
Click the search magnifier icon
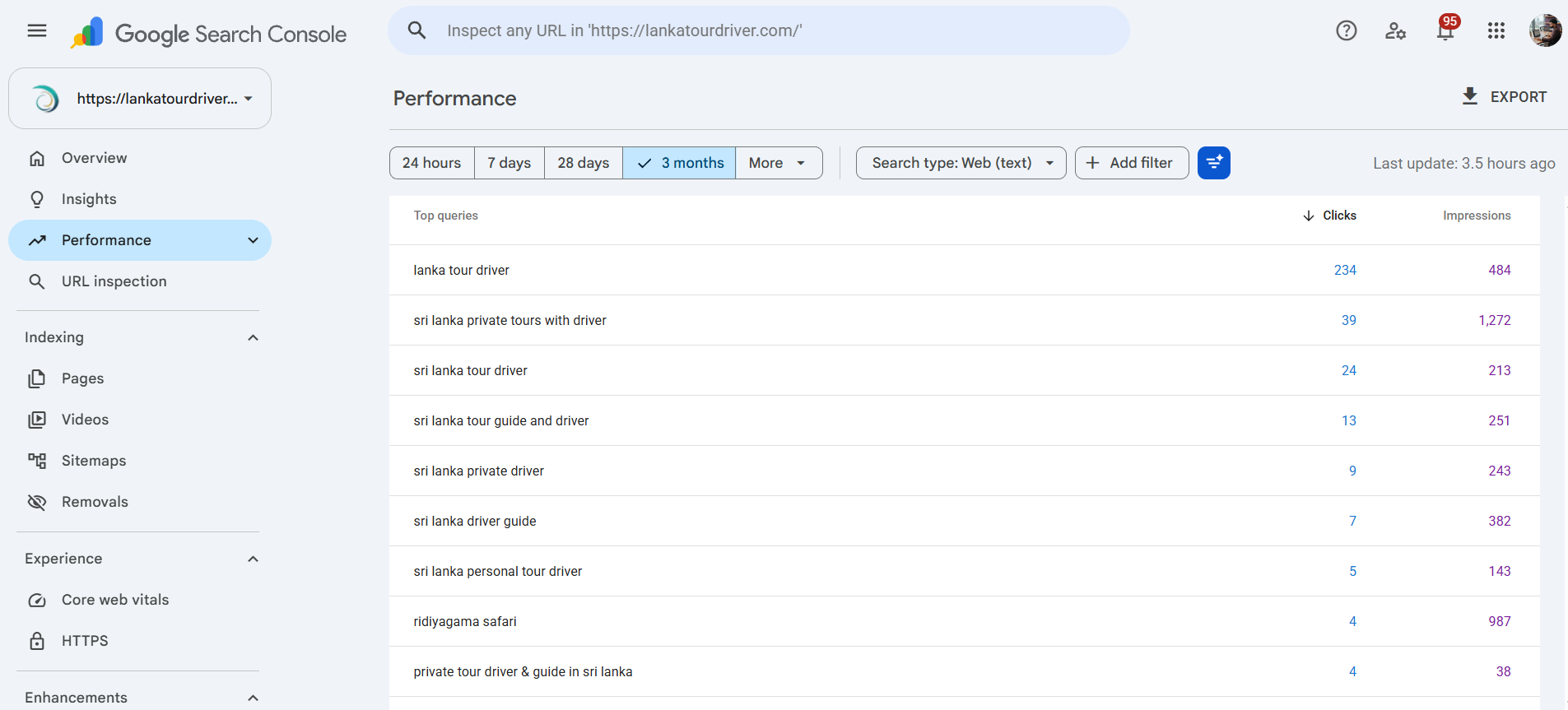[417, 30]
